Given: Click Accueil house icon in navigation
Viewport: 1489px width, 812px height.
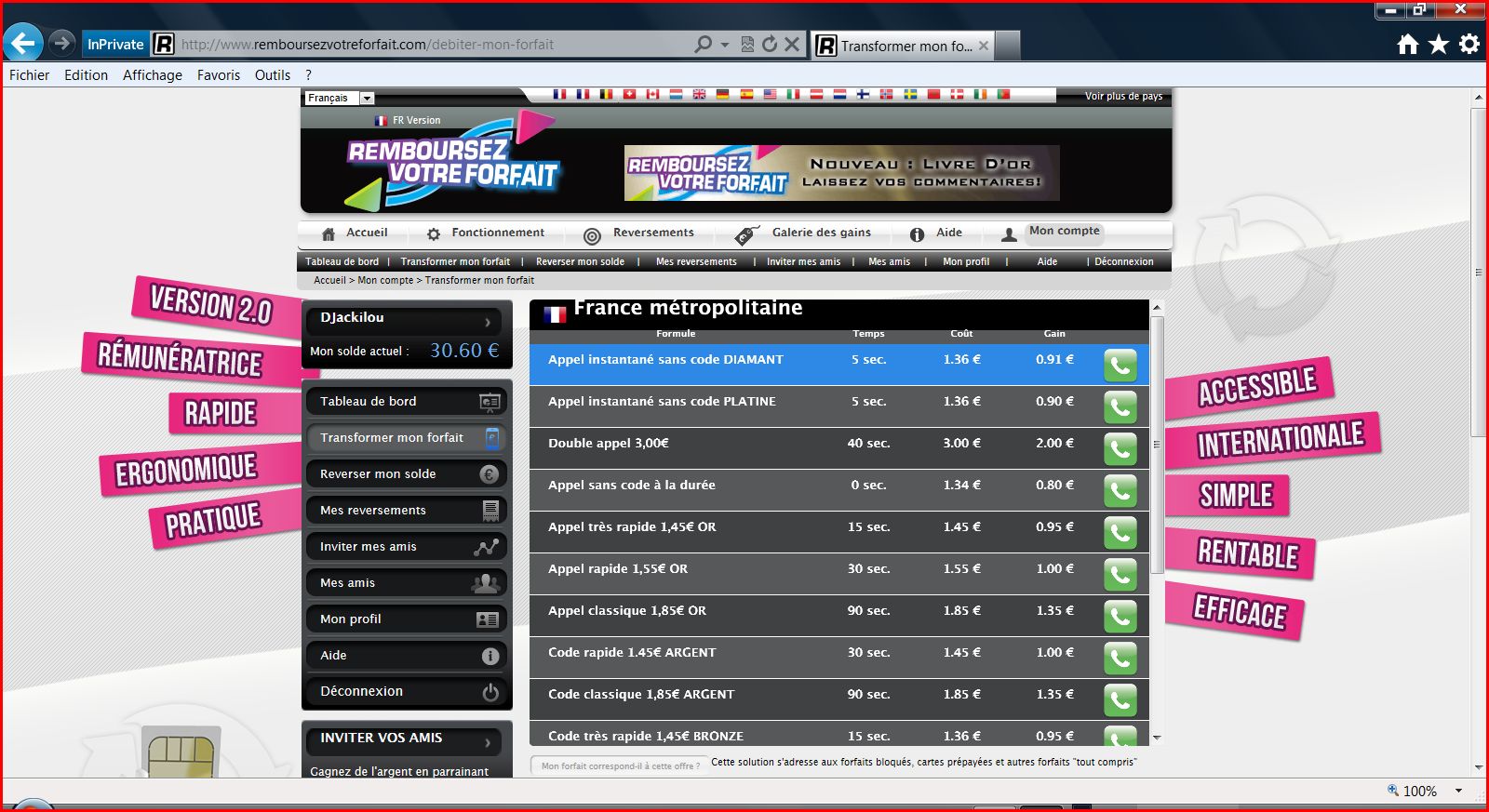Looking at the screenshot, I should pos(328,234).
